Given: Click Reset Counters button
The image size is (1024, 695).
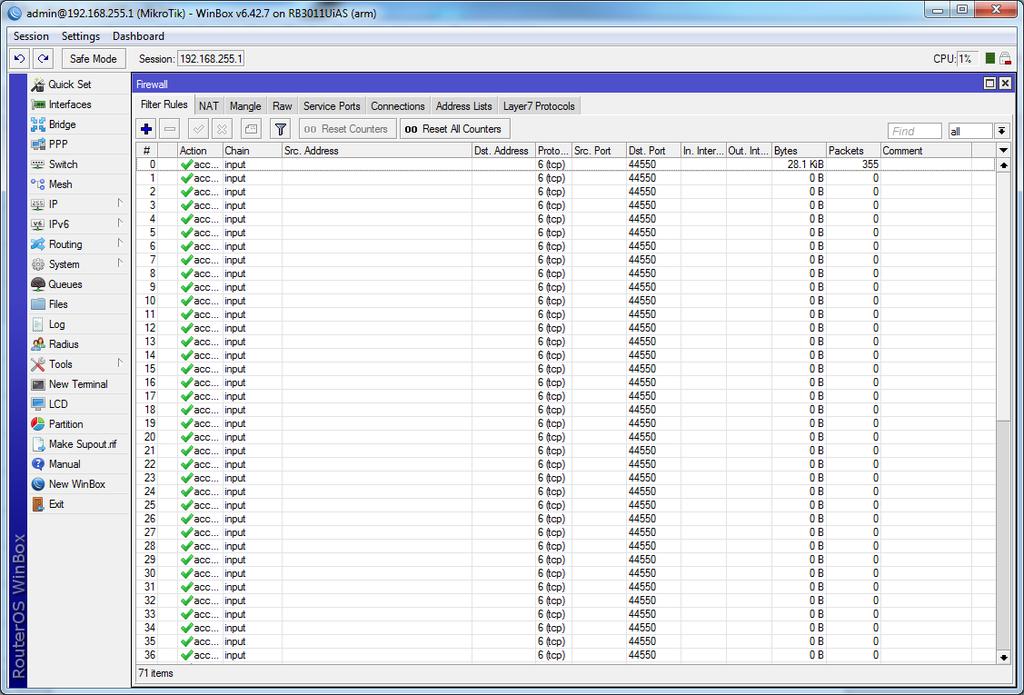Looking at the screenshot, I should pyautogui.click(x=347, y=129).
